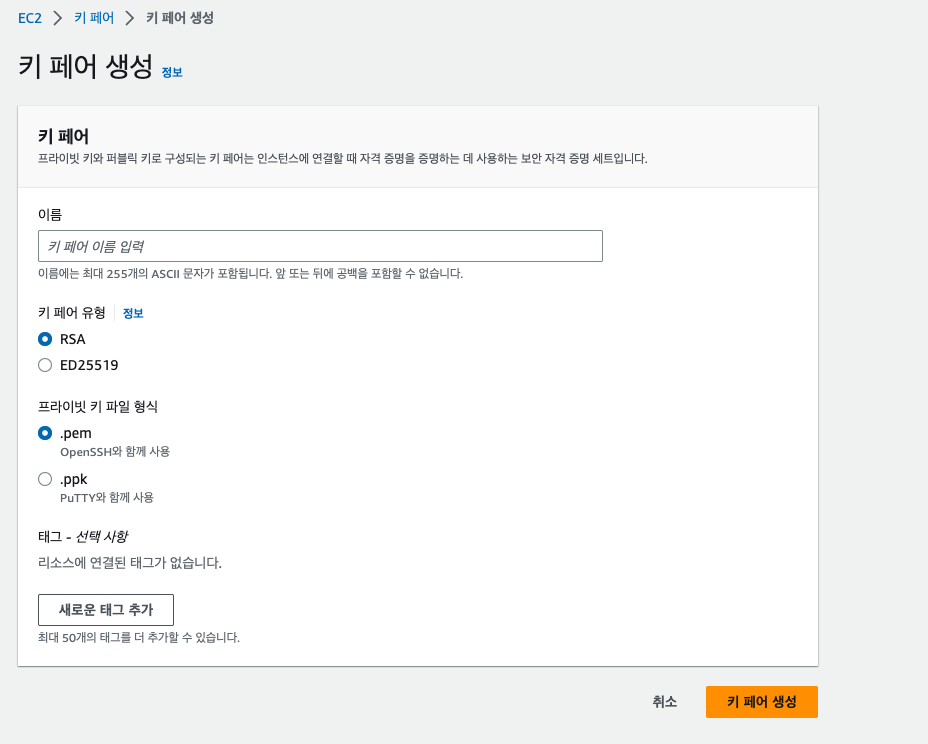Click the orange 키 페어 생성 button
Viewport: 928px width, 744px height.
click(762, 702)
